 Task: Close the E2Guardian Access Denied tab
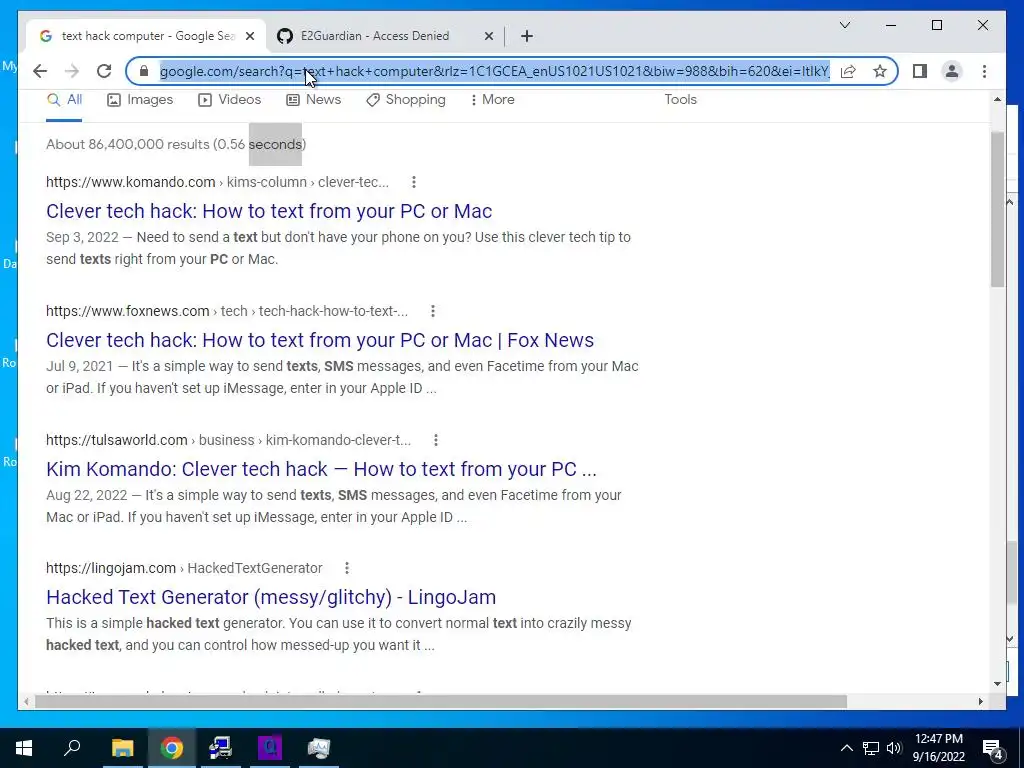coord(488,36)
